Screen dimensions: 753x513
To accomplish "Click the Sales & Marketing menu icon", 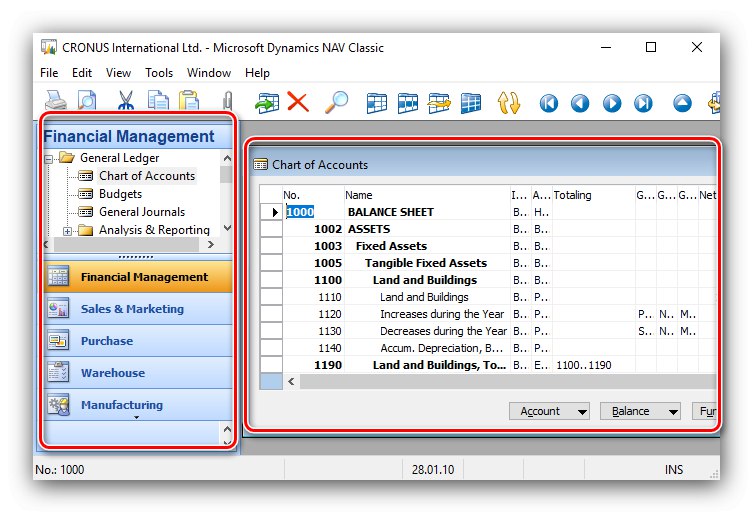I will 58,309.
